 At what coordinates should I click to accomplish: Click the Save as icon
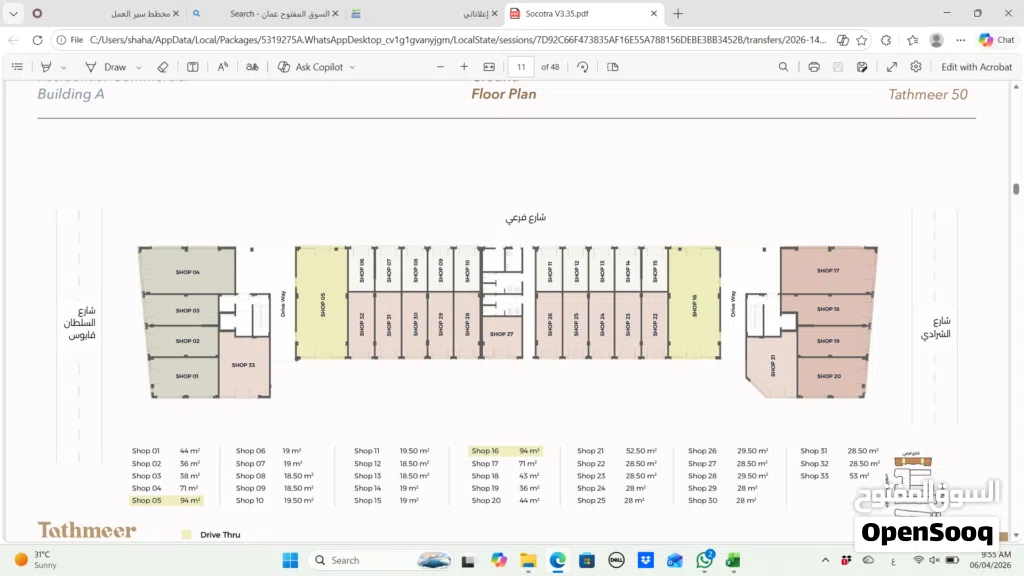(862, 67)
